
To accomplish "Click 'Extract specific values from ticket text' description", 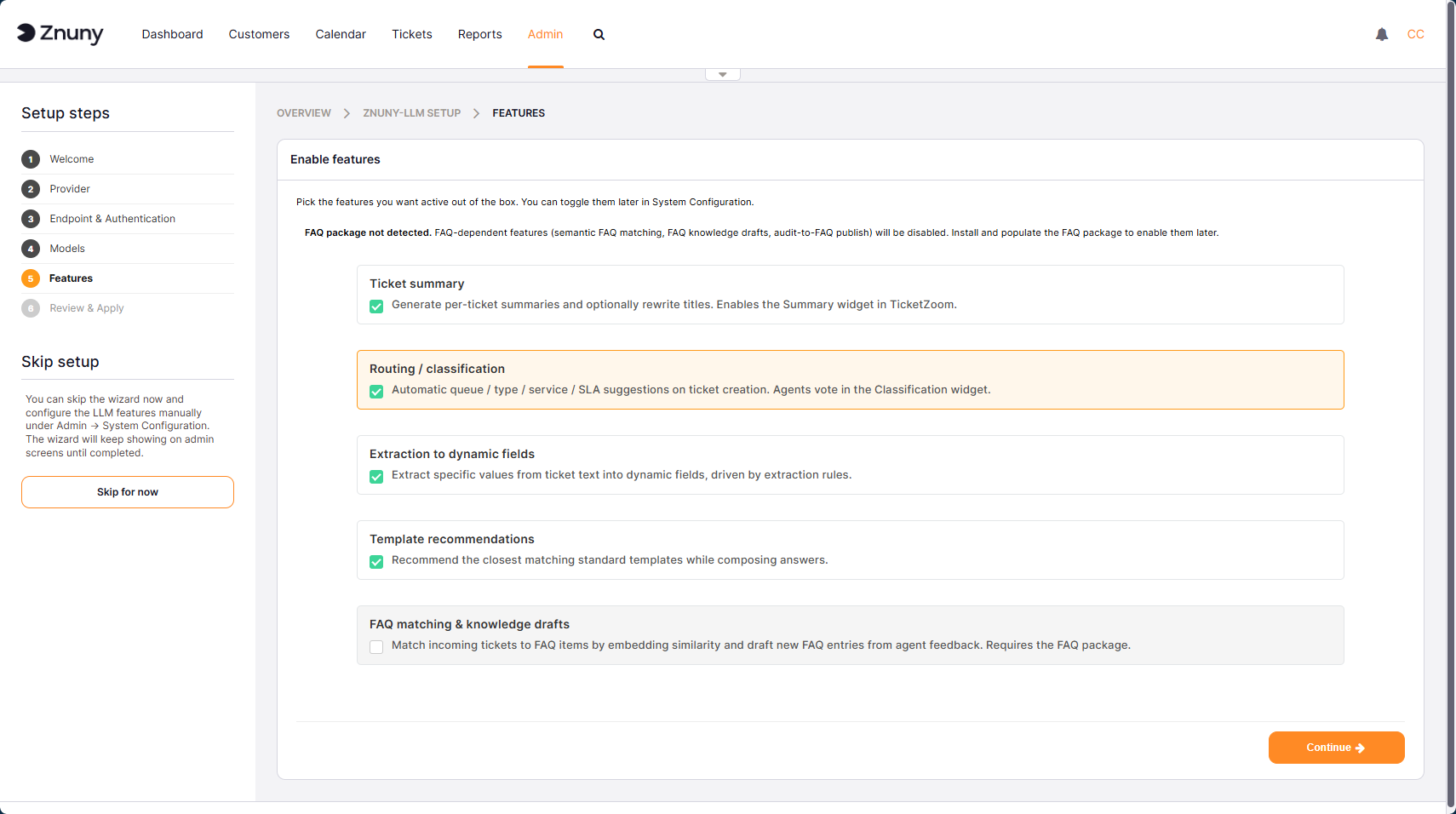I will coord(622,475).
